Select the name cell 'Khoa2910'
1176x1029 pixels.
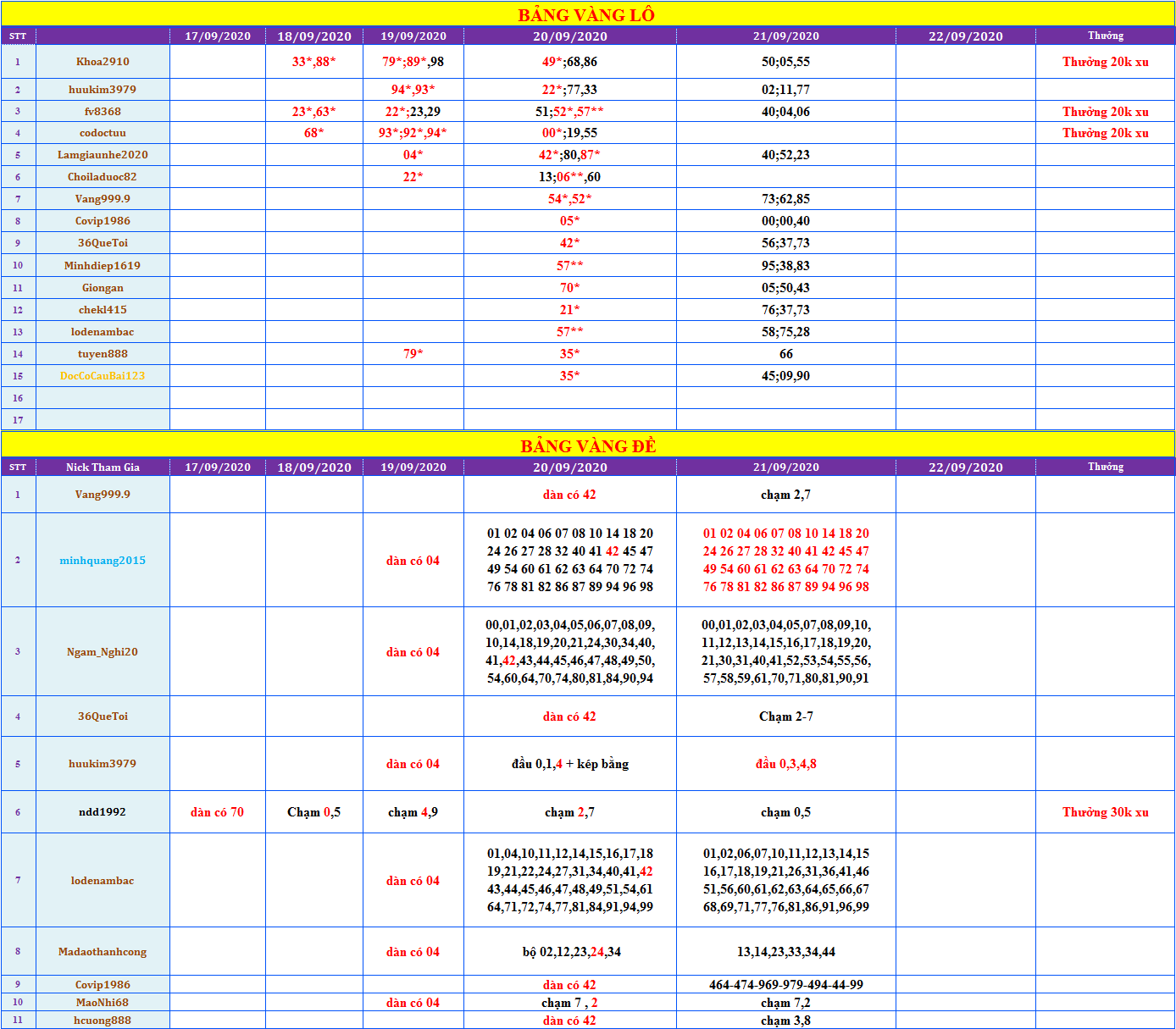tap(103, 62)
